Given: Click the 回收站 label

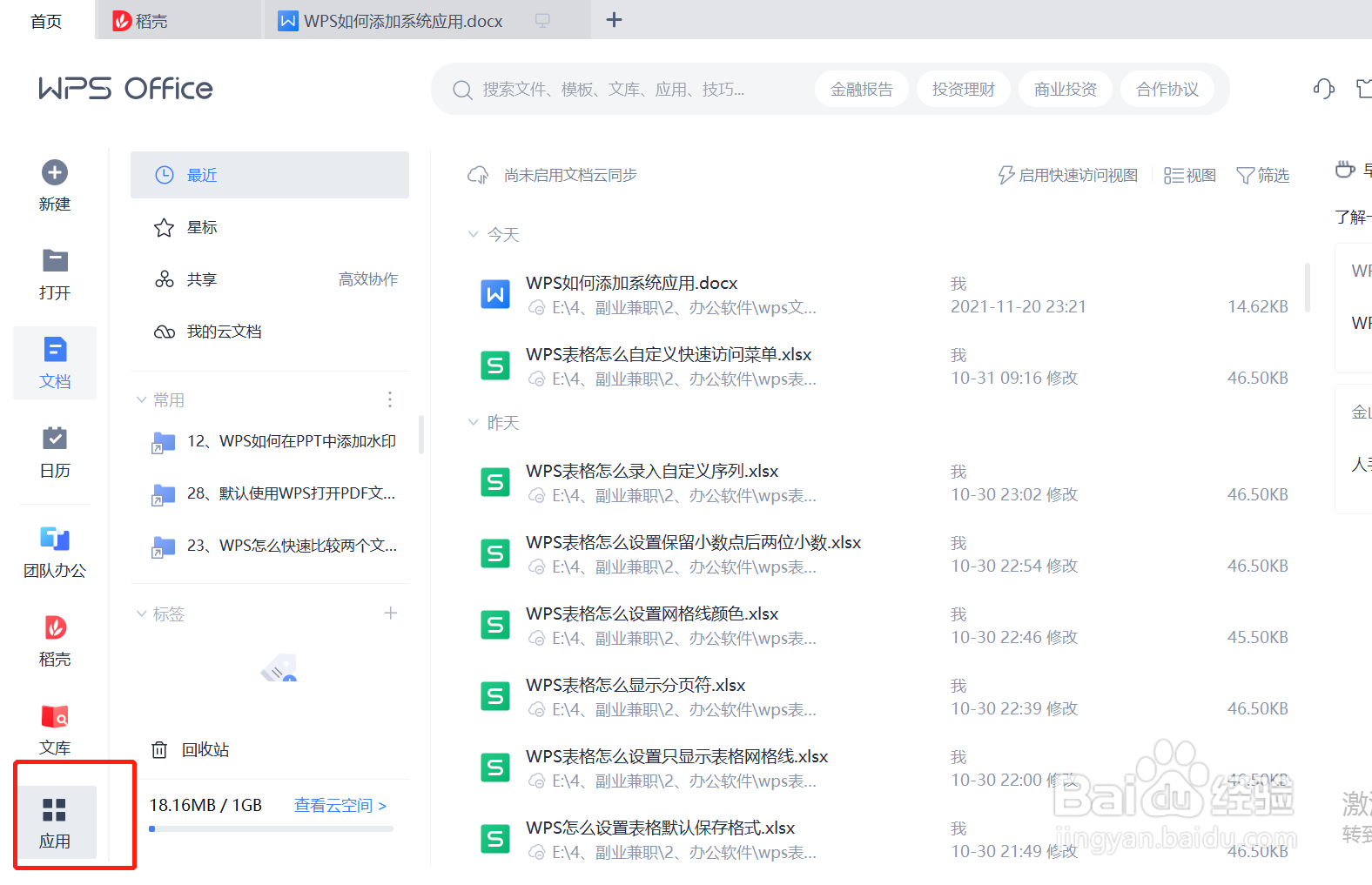Looking at the screenshot, I should click(205, 749).
